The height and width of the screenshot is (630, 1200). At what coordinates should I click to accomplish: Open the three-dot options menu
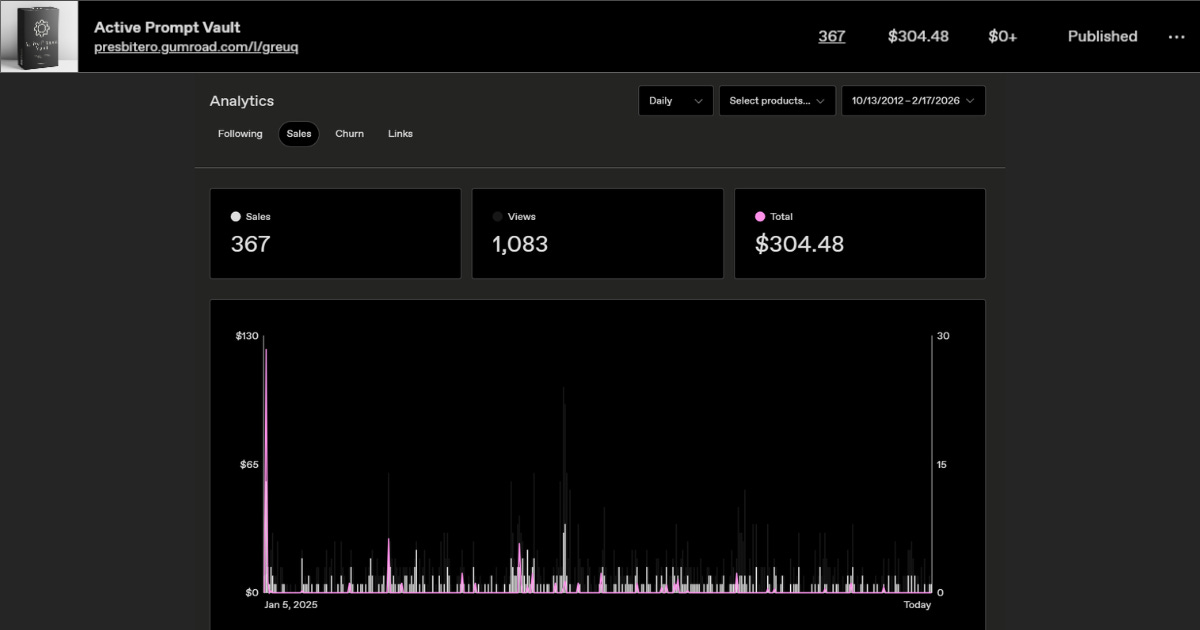[x=1176, y=36]
